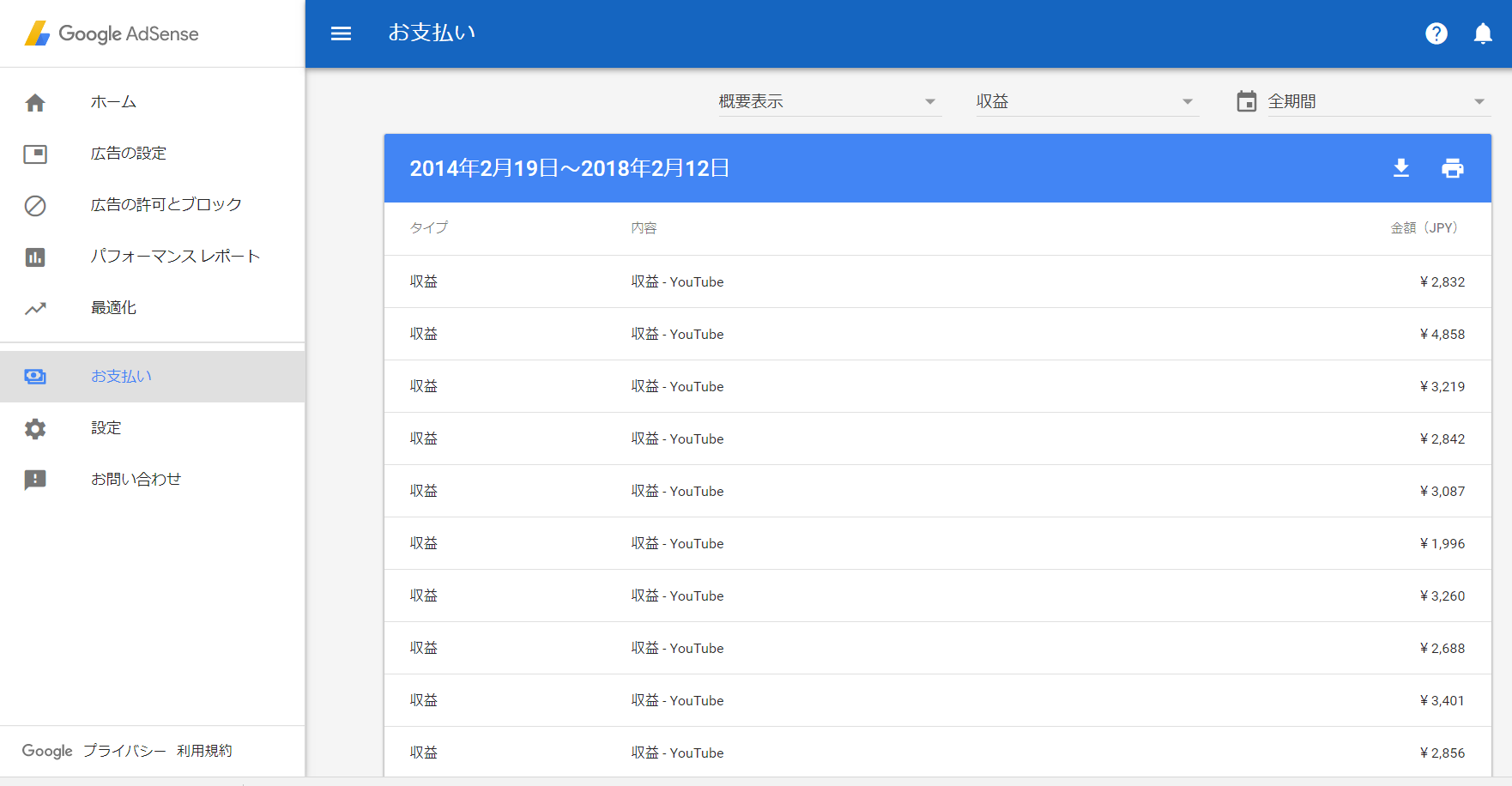Screen dimensions: 1512x786
Task: Open the お支払い sidebar item
Action: pos(121,377)
